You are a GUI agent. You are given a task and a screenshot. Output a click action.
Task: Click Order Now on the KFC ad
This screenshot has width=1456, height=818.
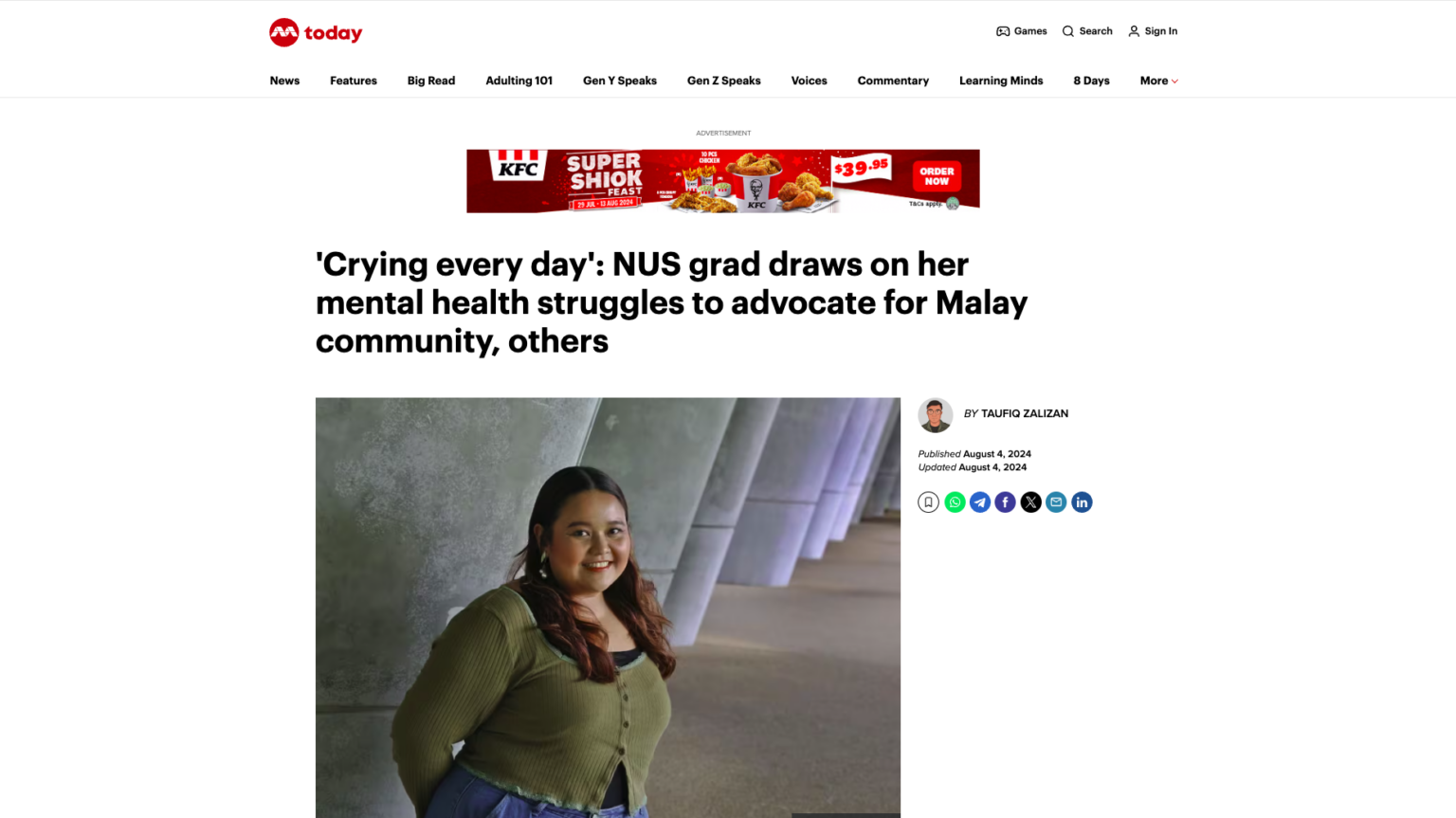pyautogui.click(x=937, y=176)
